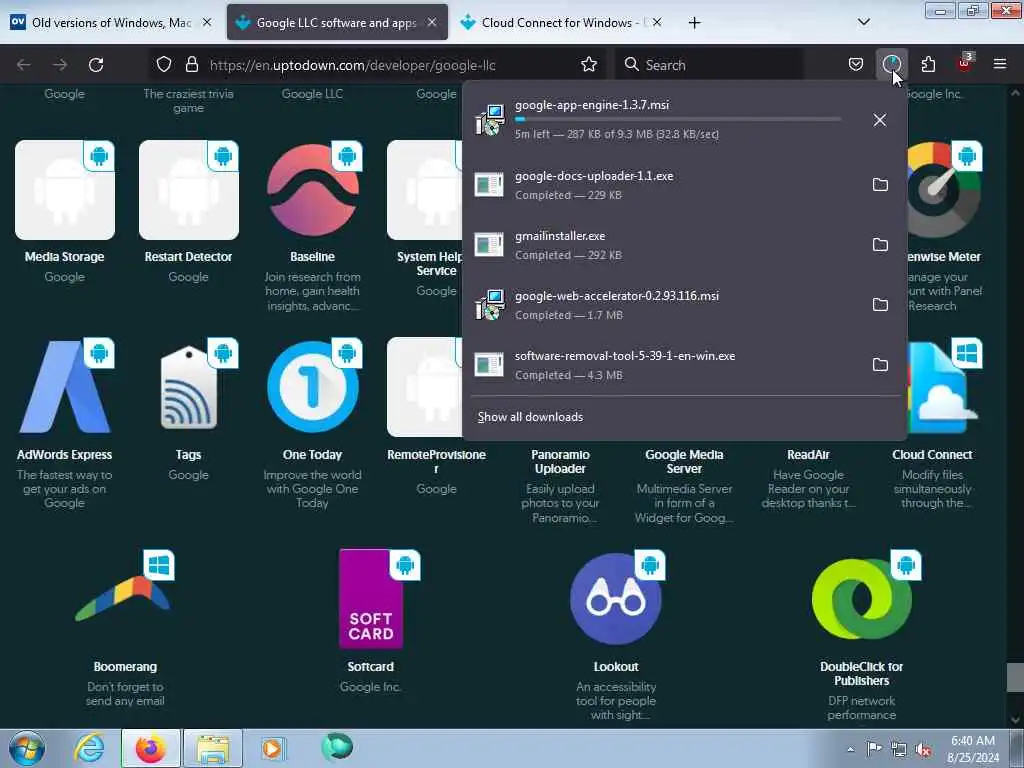The width and height of the screenshot is (1024, 768).
Task: Click the site security padlock icon
Action: pyautogui.click(x=191, y=65)
